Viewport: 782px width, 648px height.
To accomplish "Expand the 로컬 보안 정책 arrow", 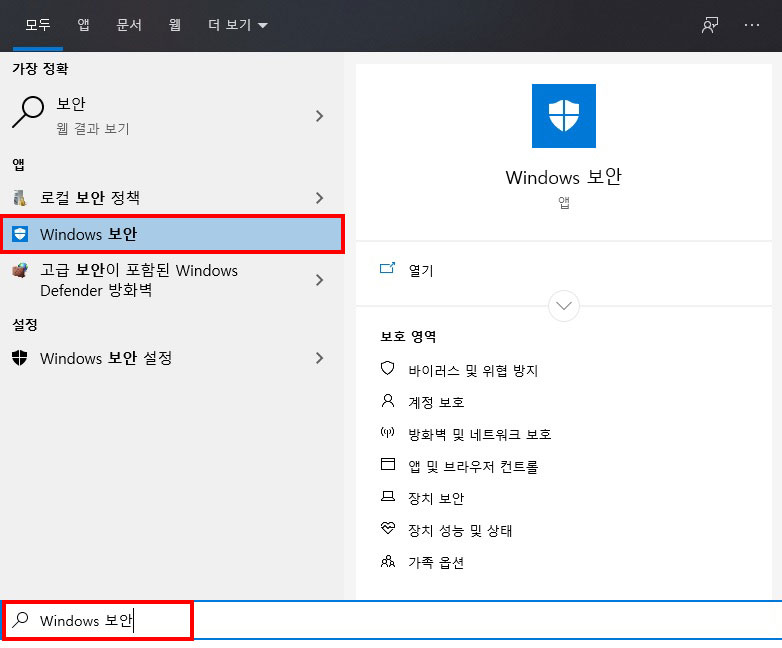I will [320, 198].
